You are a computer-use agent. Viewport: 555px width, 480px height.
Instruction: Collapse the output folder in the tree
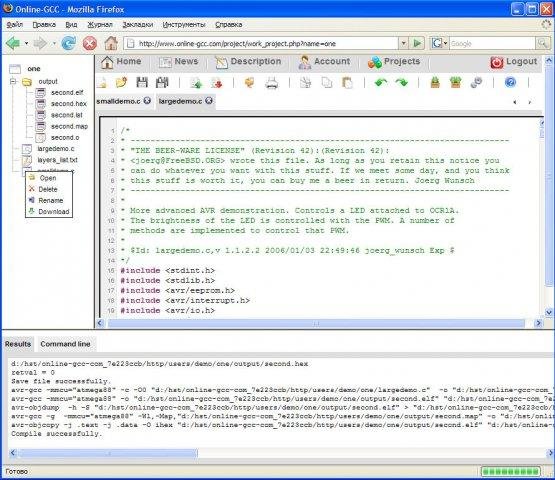pyautogui.click(x=13, y=81)
